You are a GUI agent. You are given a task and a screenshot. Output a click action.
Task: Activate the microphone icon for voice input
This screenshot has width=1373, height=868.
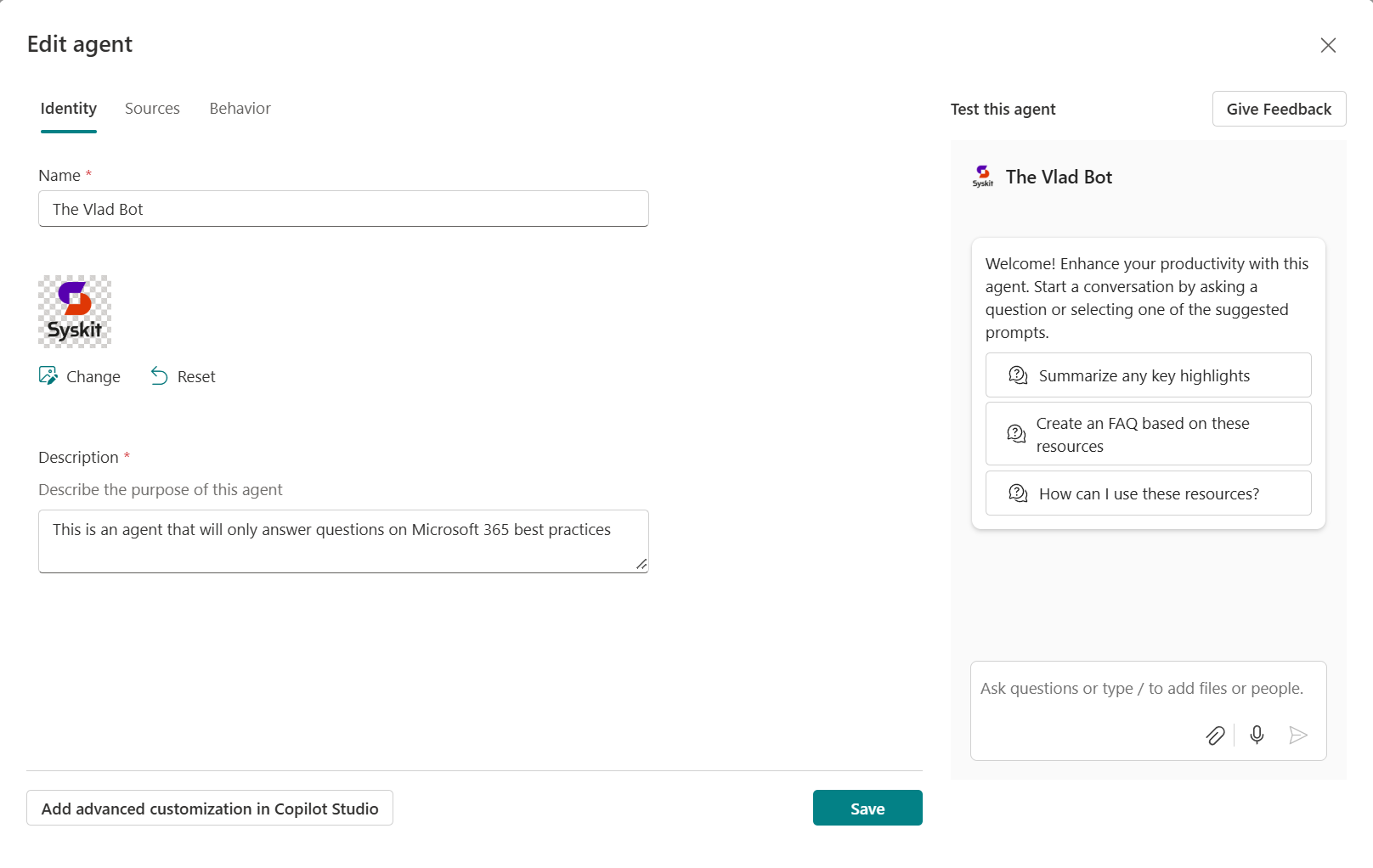coord(1257,736)
